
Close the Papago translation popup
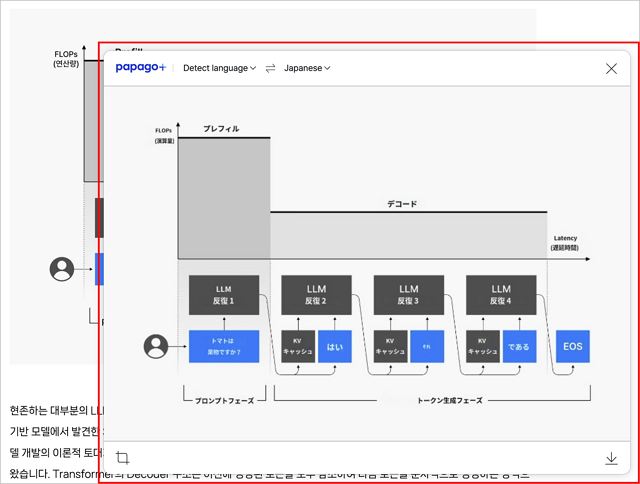point(611,68)
